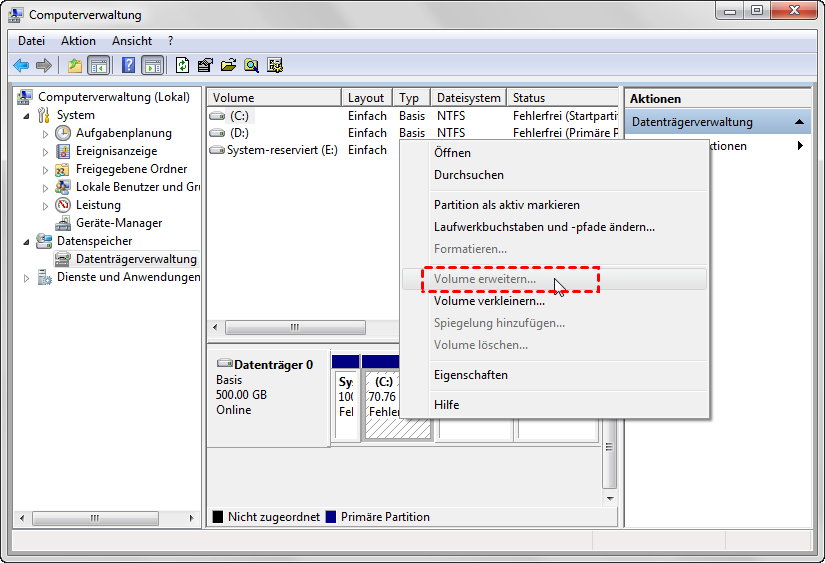
Task: Click the magnifier search toolbar icon
Action: [x=251, y=66]
